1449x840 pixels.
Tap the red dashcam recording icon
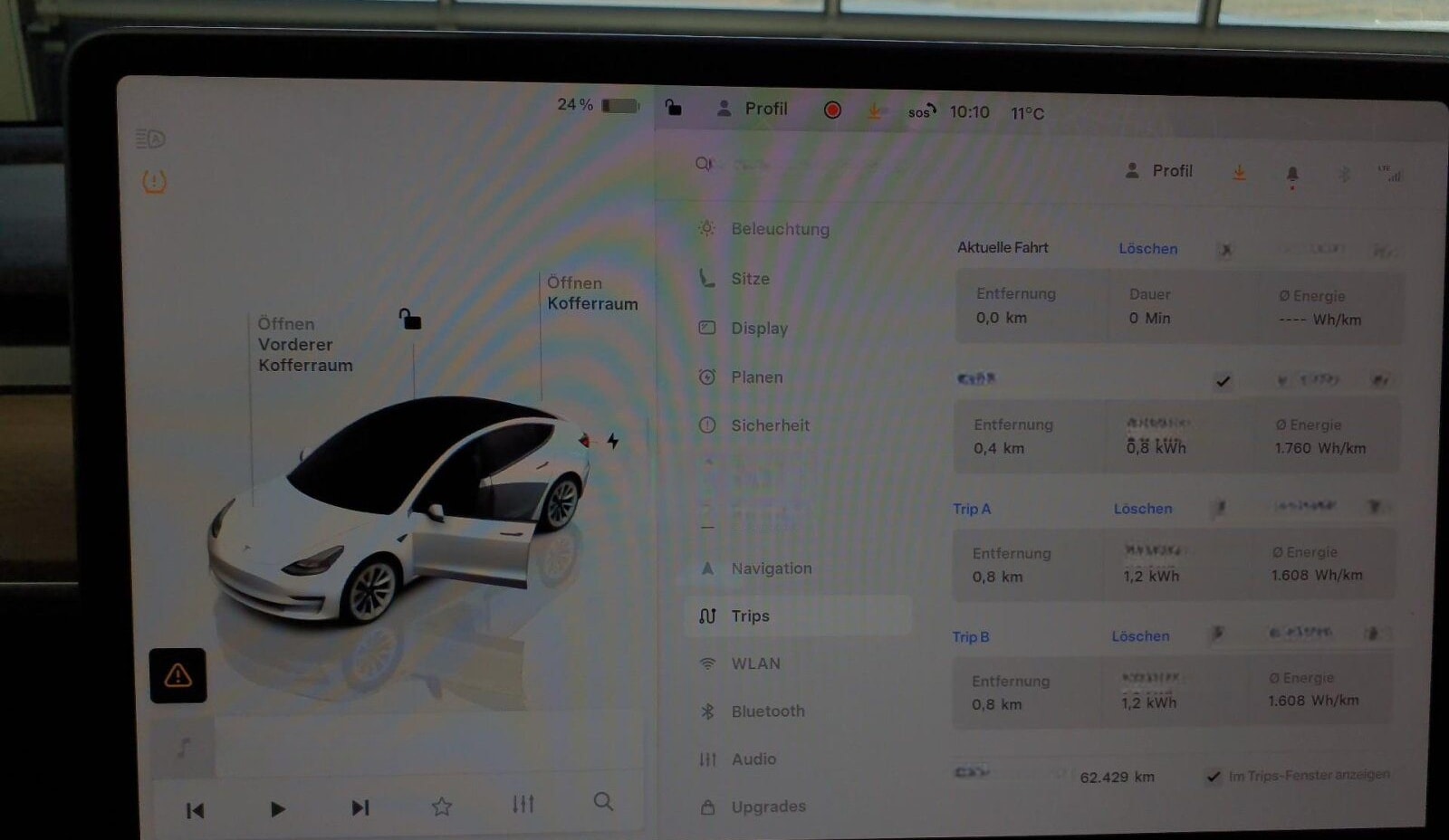832,110
